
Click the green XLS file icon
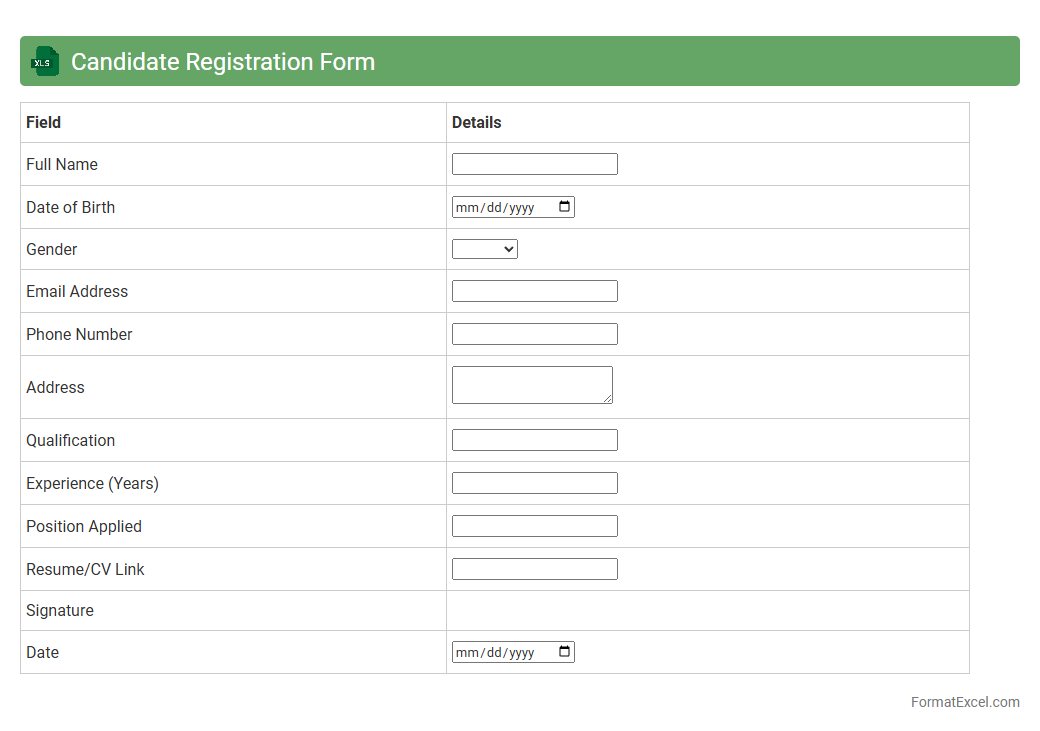click(45, 61)
